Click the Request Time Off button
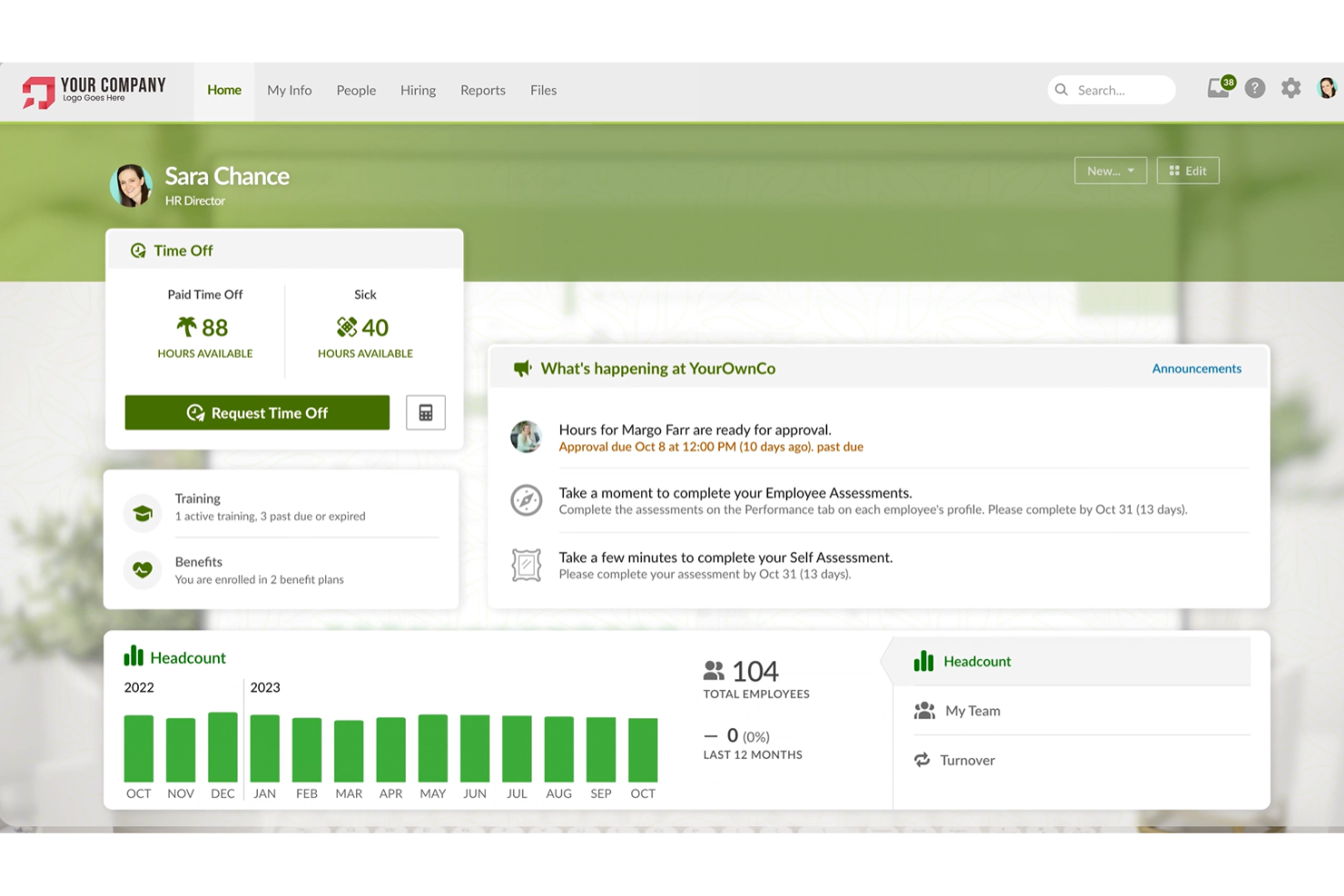This screenshot has height=896, width=1344. pos(257,413)
